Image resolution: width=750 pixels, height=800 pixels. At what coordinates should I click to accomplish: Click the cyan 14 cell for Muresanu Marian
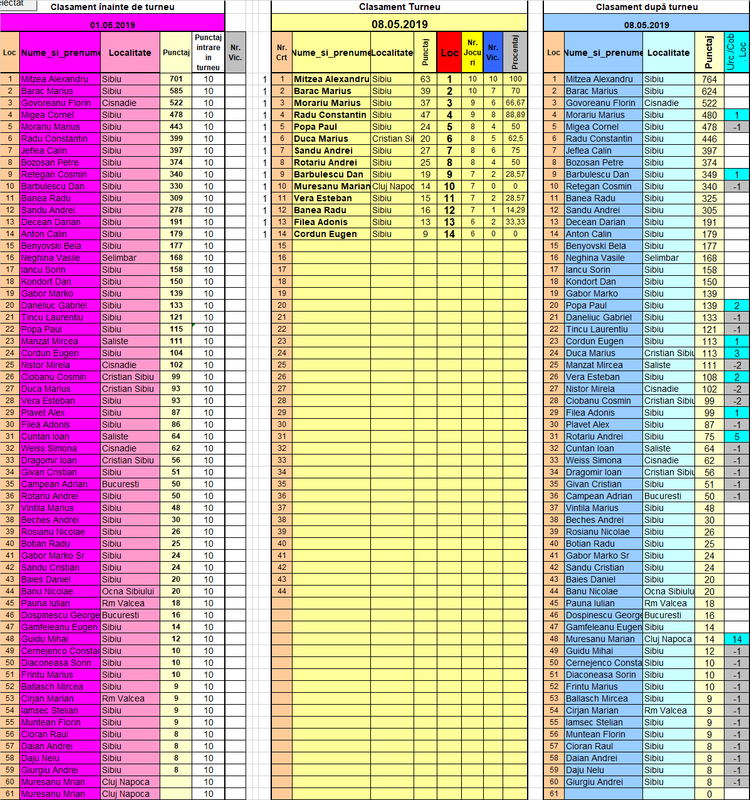[x=737, y=639]
